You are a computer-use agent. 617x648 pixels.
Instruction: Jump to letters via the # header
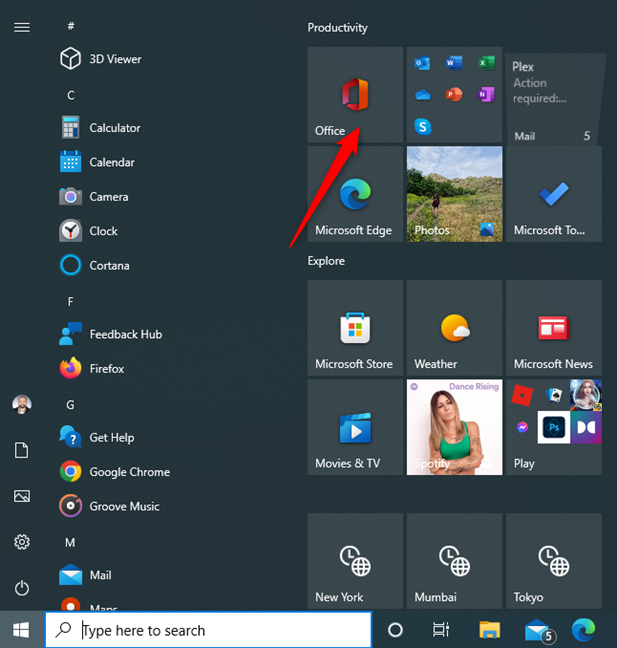click(71, 26)
